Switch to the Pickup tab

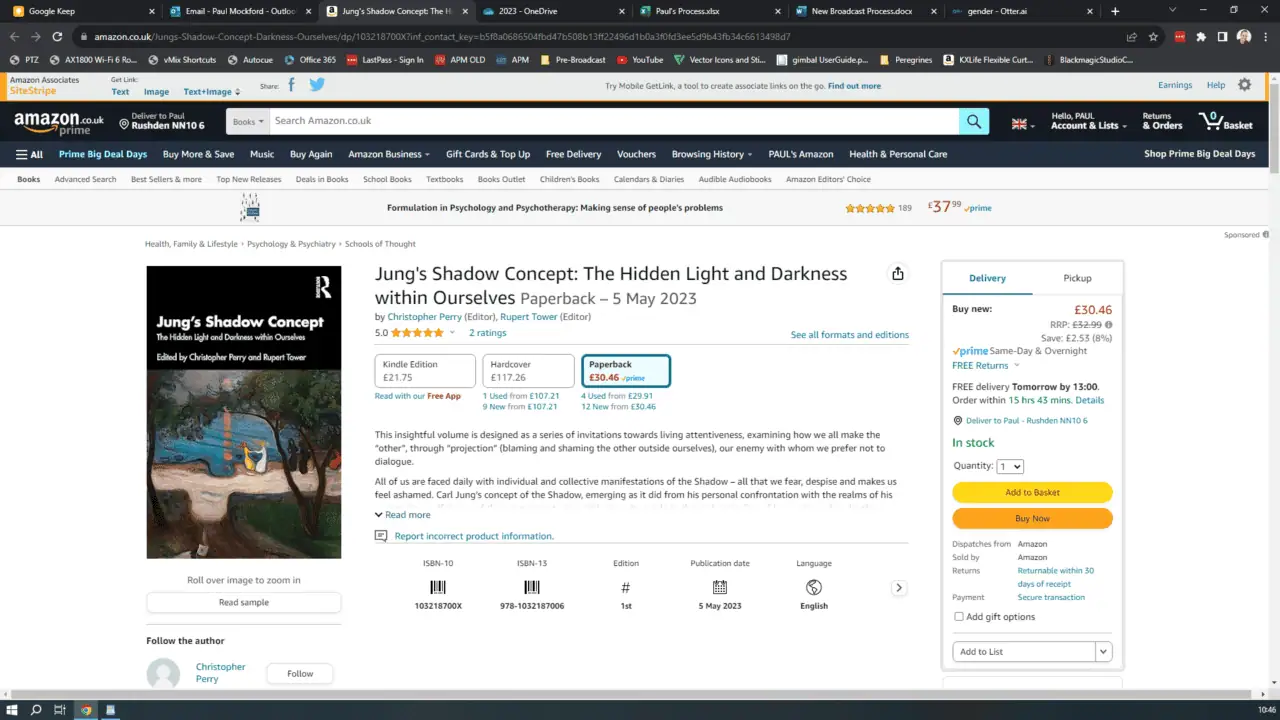[x=1077, y=278]
